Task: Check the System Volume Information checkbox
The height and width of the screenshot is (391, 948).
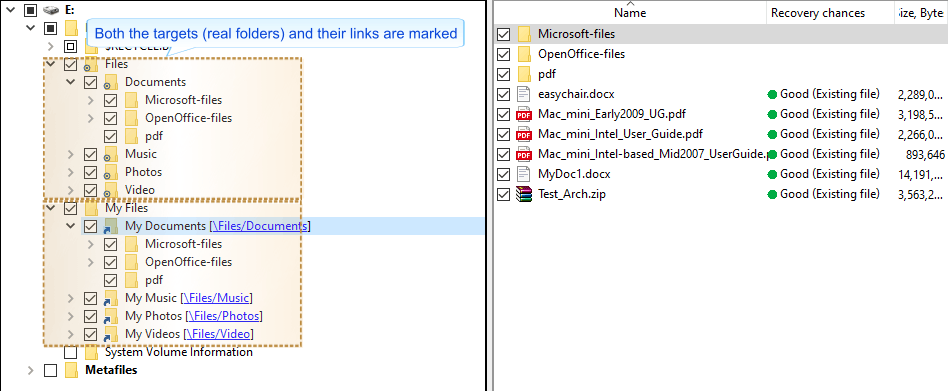Action: pyautogui.click(x=71, y=352)
